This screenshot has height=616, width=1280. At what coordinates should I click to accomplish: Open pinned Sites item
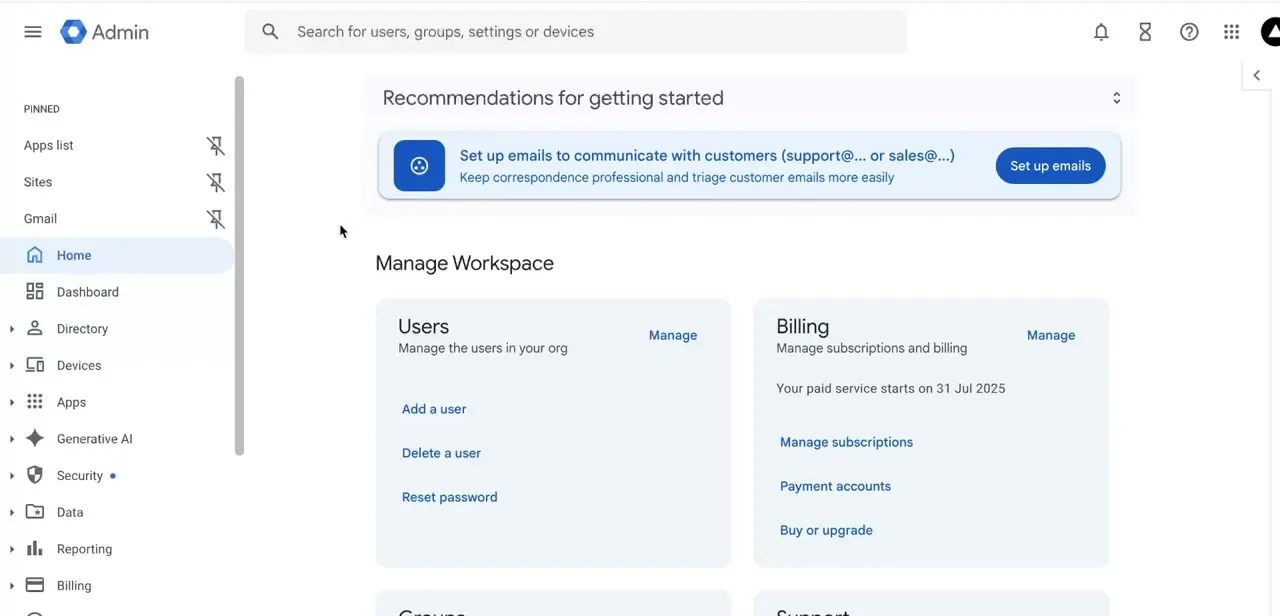(38, 182)
